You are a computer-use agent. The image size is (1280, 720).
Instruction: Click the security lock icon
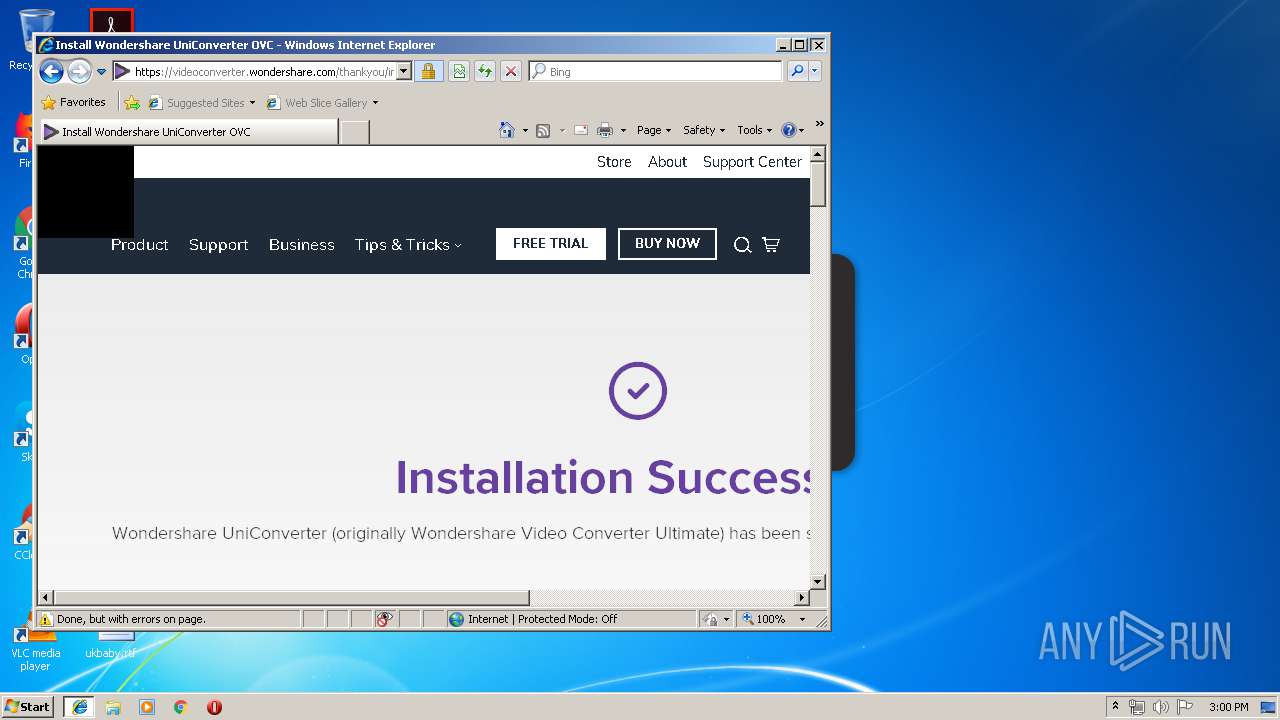[x=428, y=71]
